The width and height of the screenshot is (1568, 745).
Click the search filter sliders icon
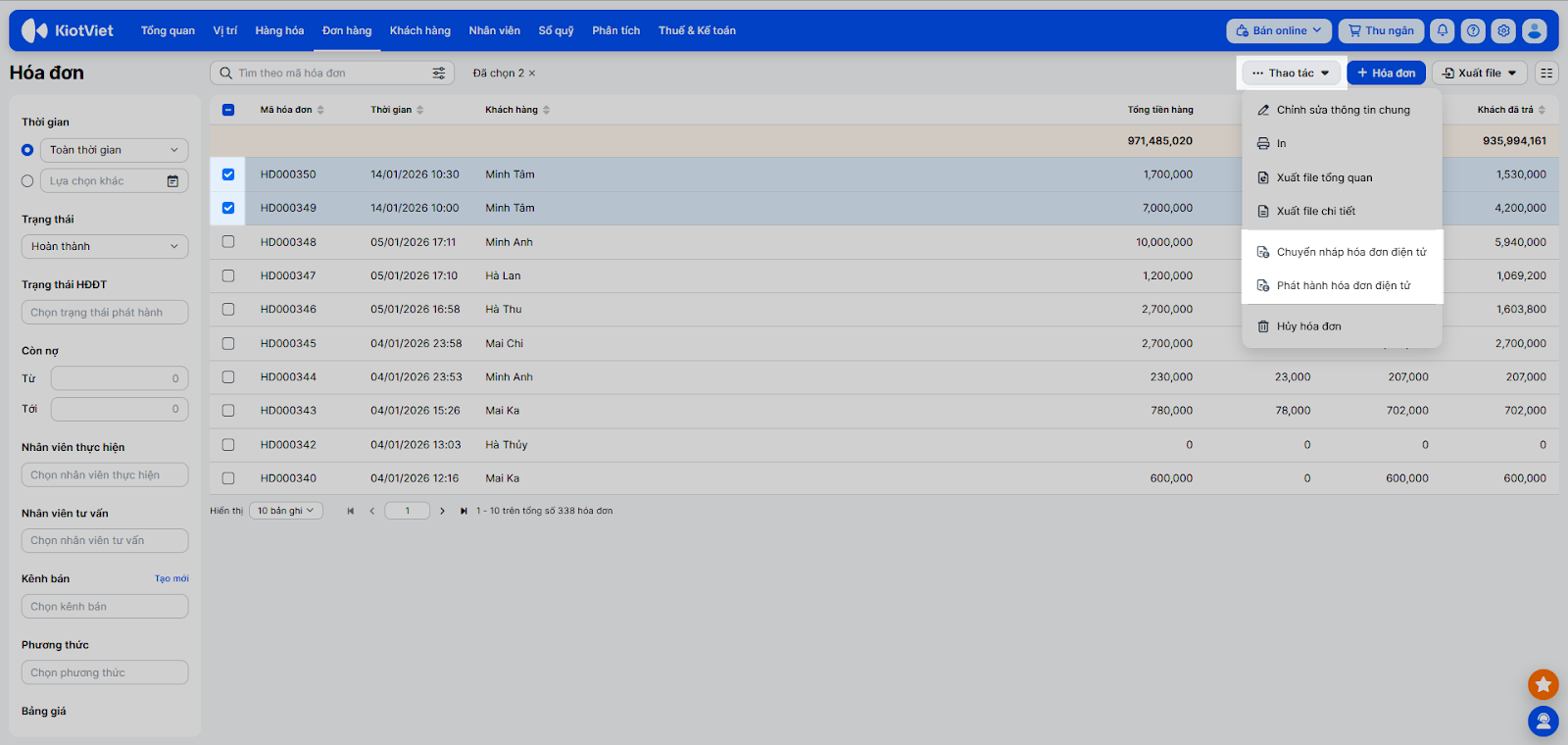click(x=438, y=74)
